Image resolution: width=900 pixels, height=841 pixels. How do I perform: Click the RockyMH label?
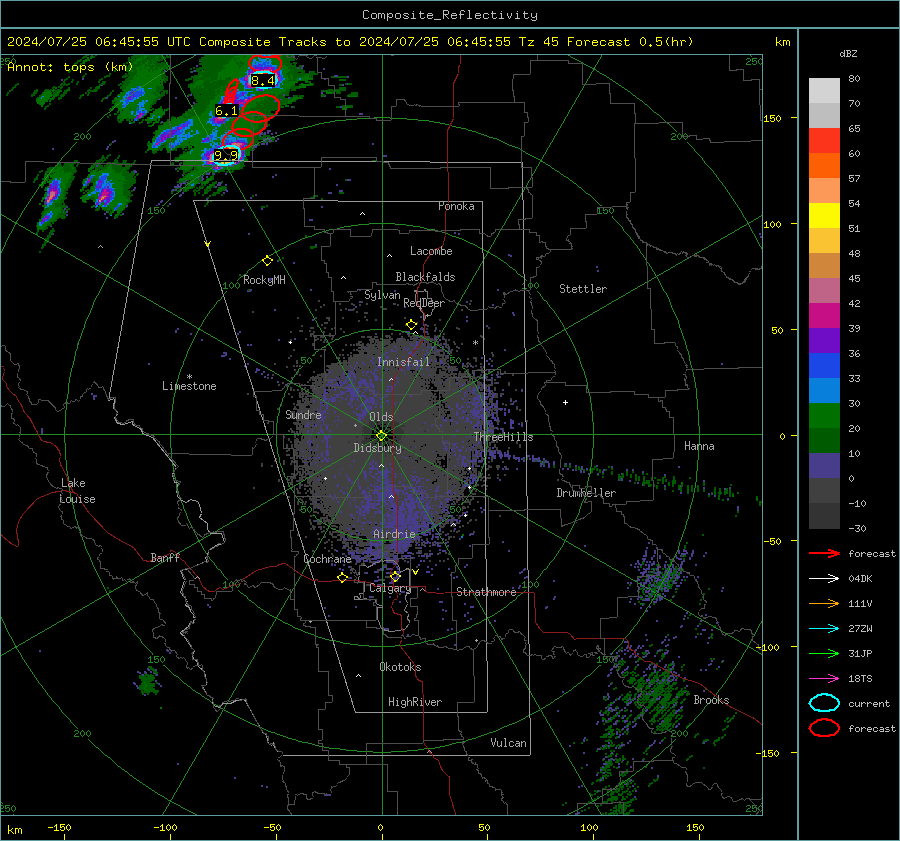coord(264,280)
